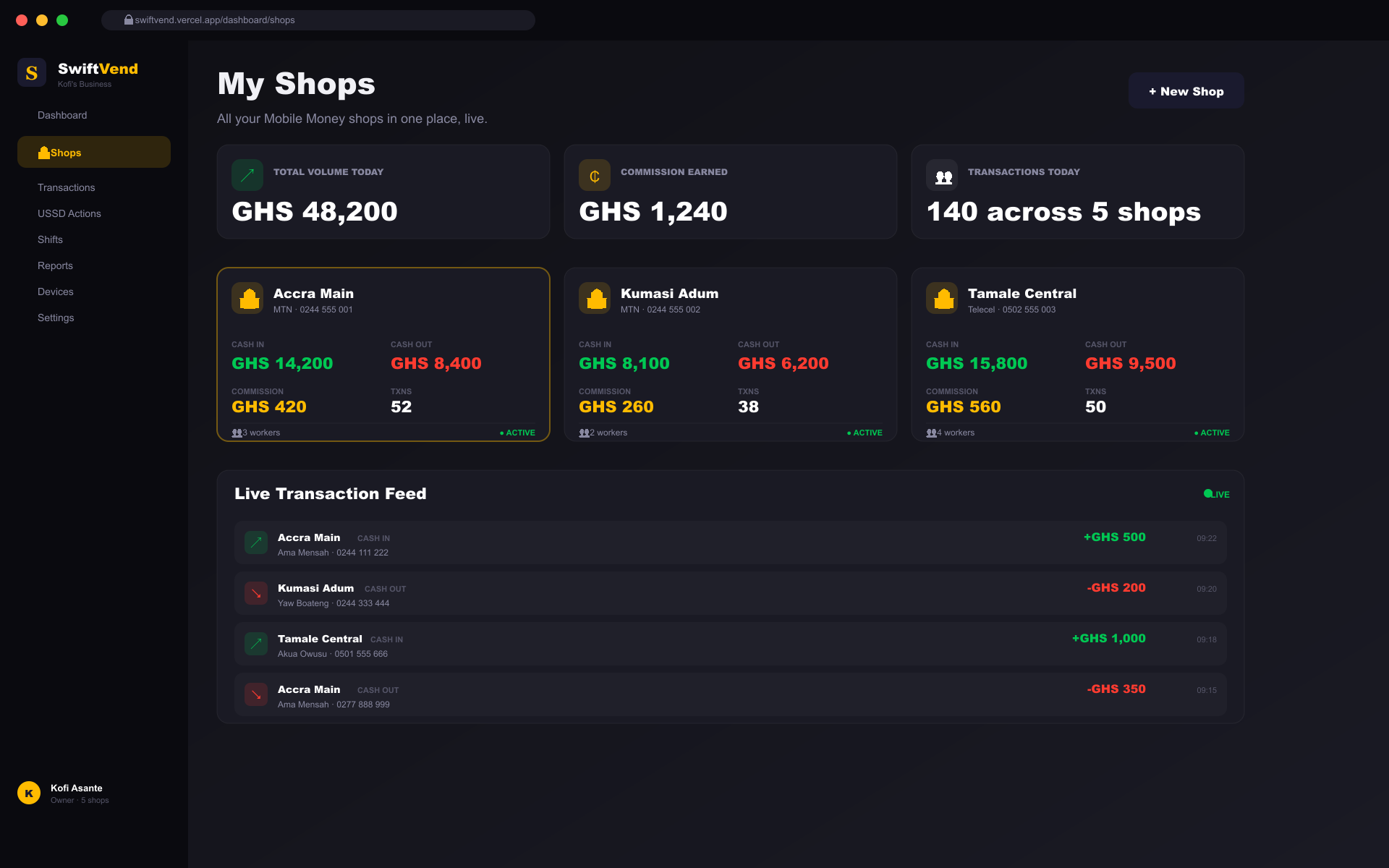The height and width of the screenshot is (868, 1389).
Task: Click the trending-up icon on Total Volume card
Action: 247,174
